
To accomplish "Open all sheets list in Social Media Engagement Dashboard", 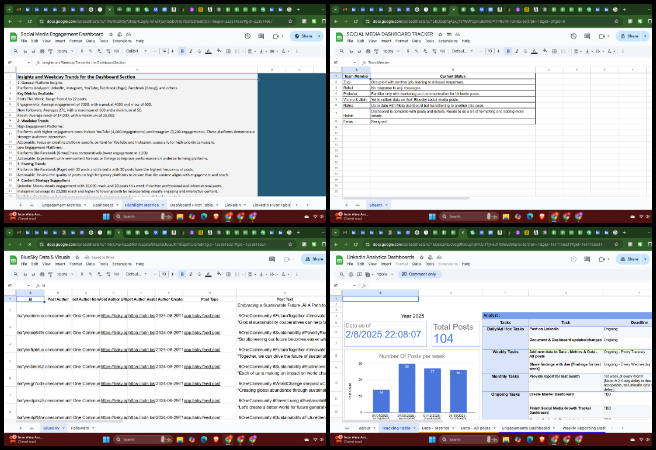I will [x=31, y=205].
